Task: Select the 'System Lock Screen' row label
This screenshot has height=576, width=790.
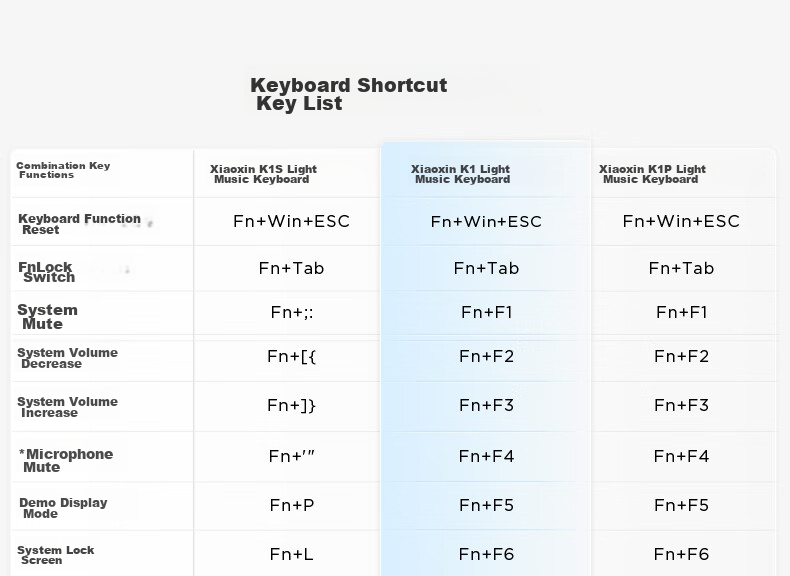Action: pyautogui.click(x=55, y=555)
